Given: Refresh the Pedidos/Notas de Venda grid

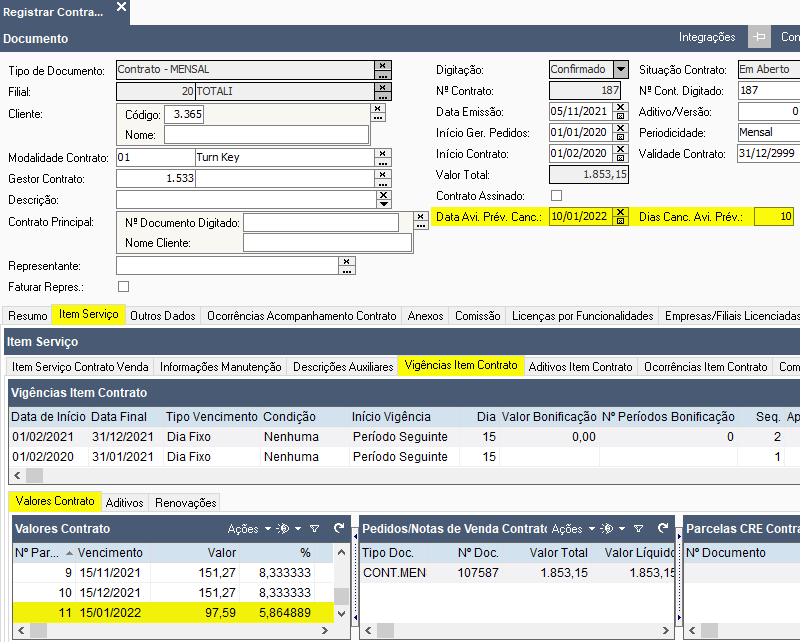Looking at the screenshot, I should [663, 528].
